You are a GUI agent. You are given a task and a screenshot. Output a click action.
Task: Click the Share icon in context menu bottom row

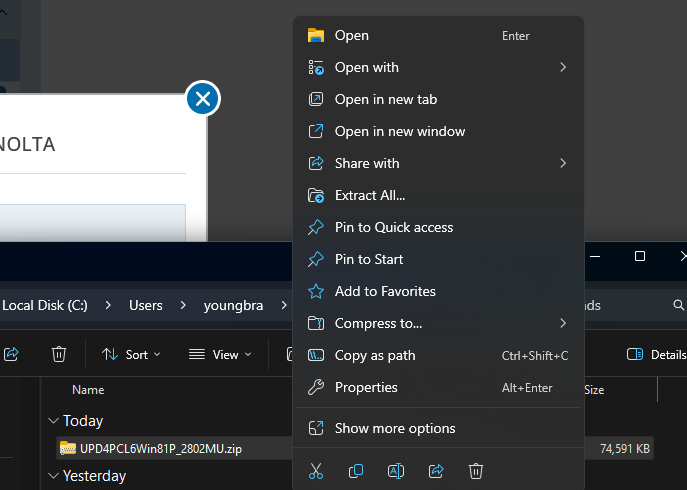436,470
